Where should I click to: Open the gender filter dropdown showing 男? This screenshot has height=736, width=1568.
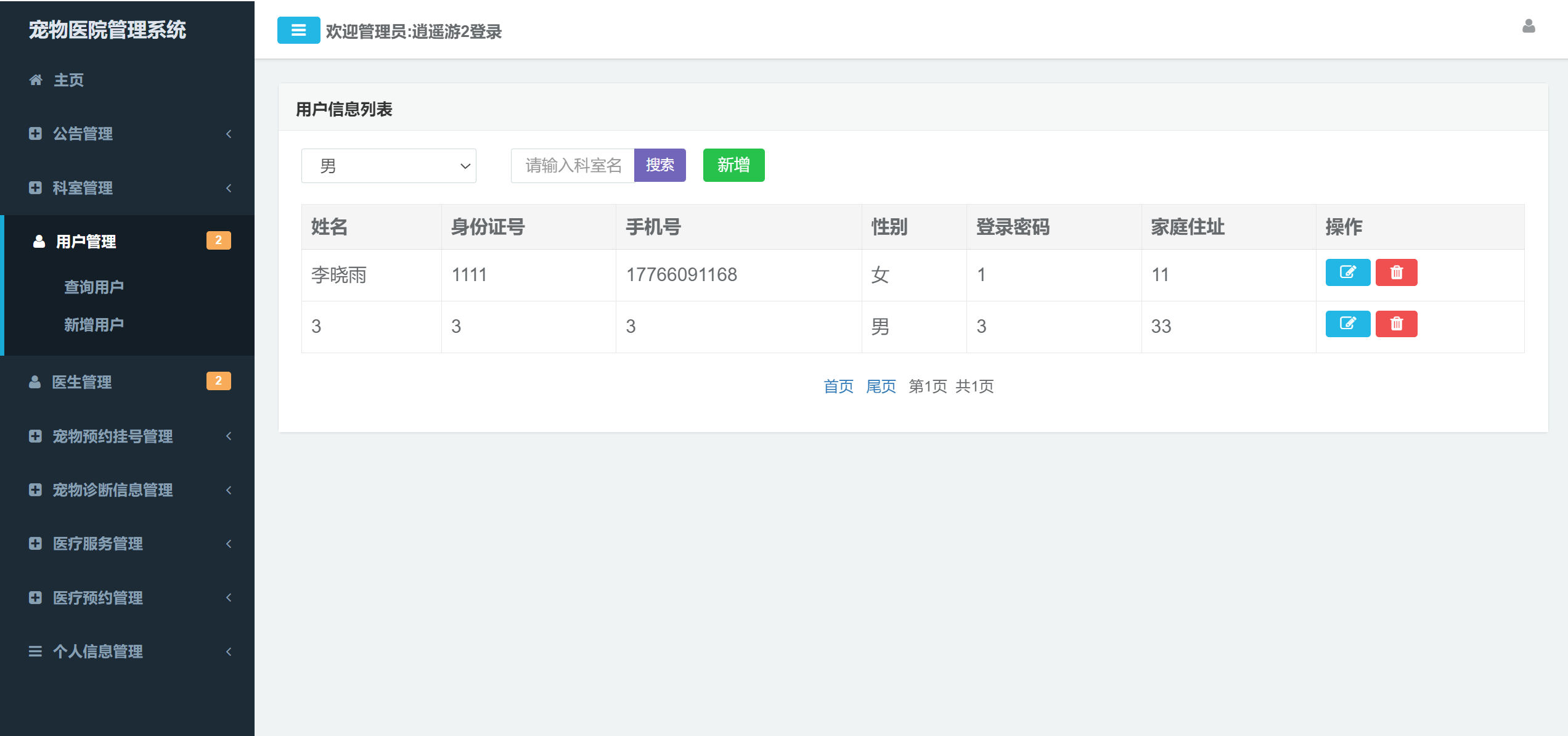click(388, 165)
